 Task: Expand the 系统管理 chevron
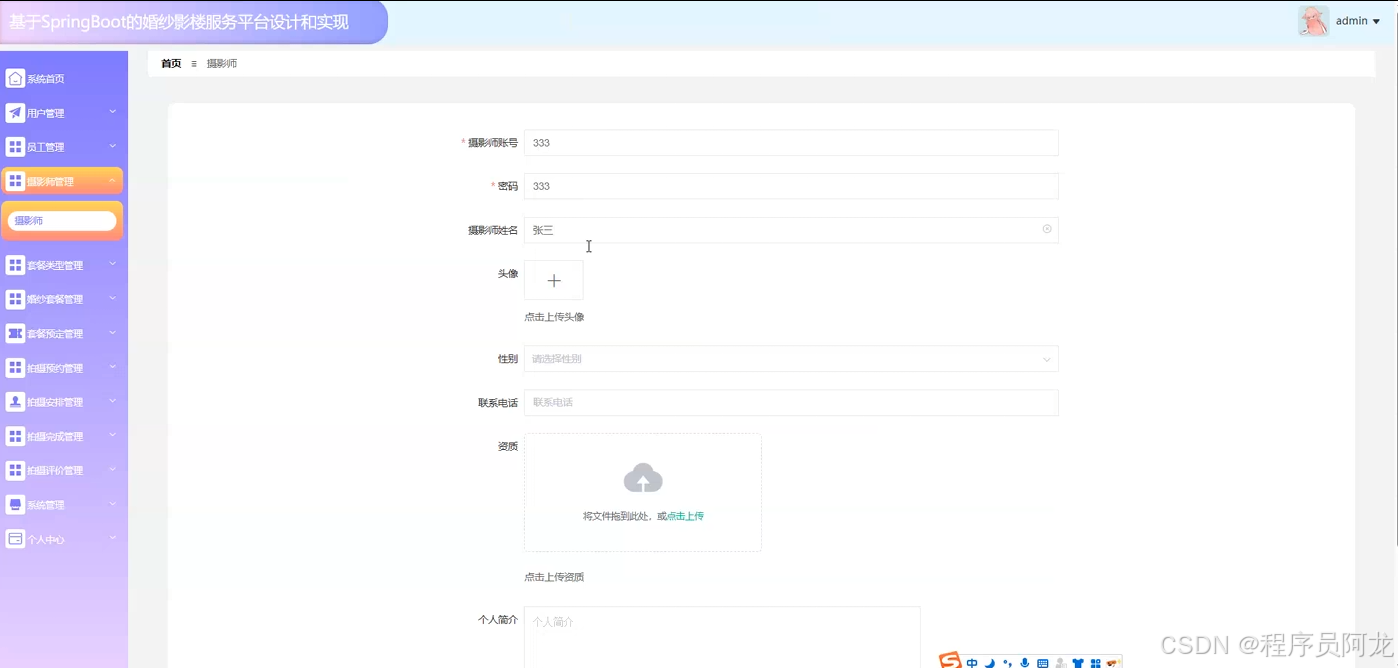pyautogui.click(x=113, y=504)
